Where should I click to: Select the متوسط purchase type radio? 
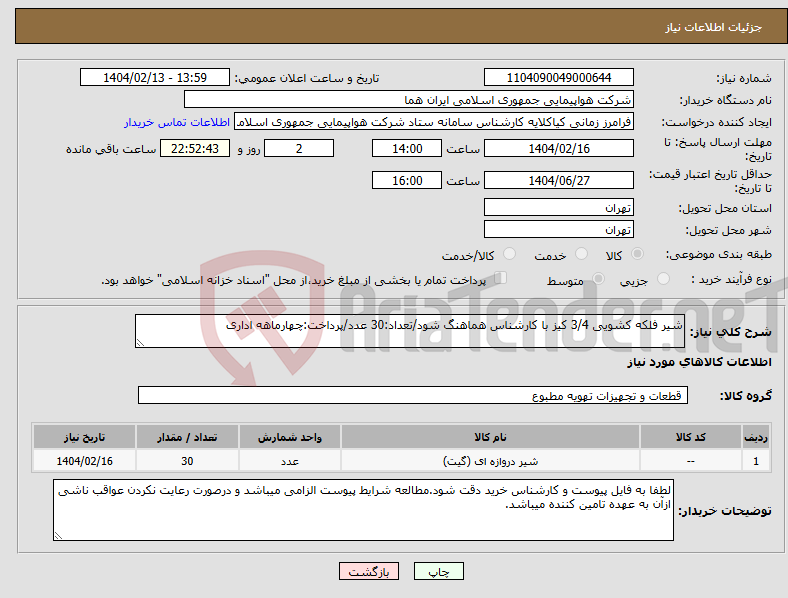tap(598, 278)
